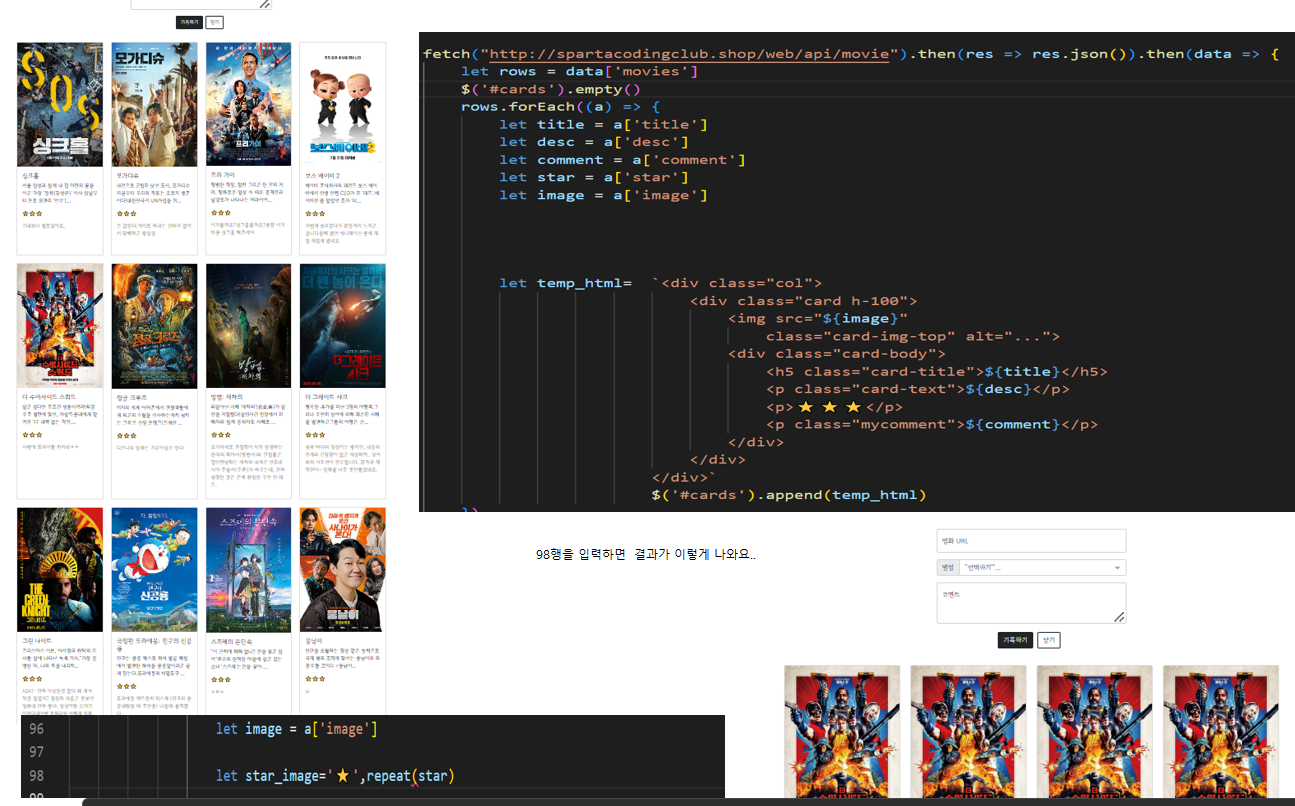Click the yellow stars in the temp_html code
Screen dimensions: 1295x806
click(829, 407)
